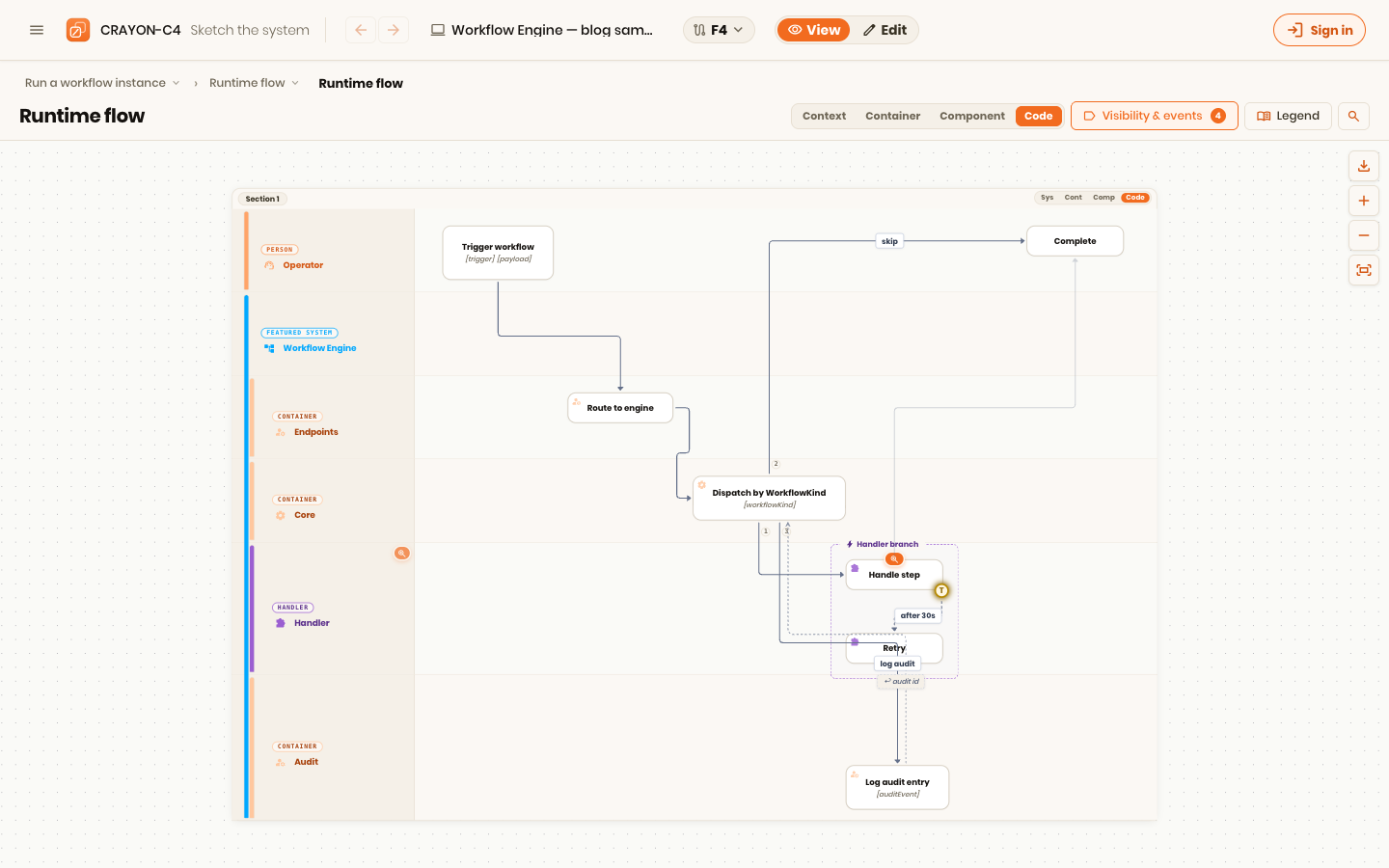1389x868 pixels.
Task: Click the zoom icon on Handler lane
Action: [x=402, y=554]
